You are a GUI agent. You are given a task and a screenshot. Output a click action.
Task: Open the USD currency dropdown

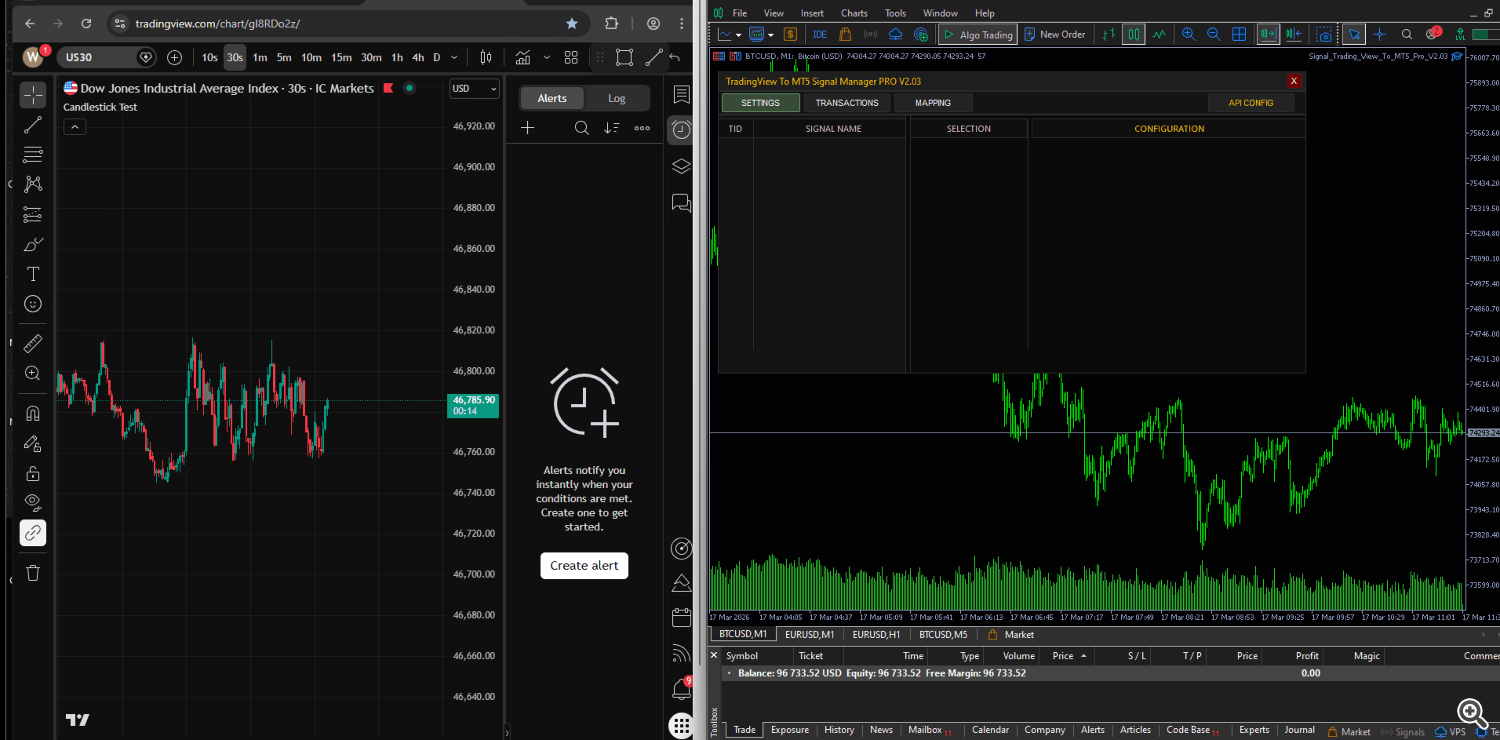tap(474, 89)
